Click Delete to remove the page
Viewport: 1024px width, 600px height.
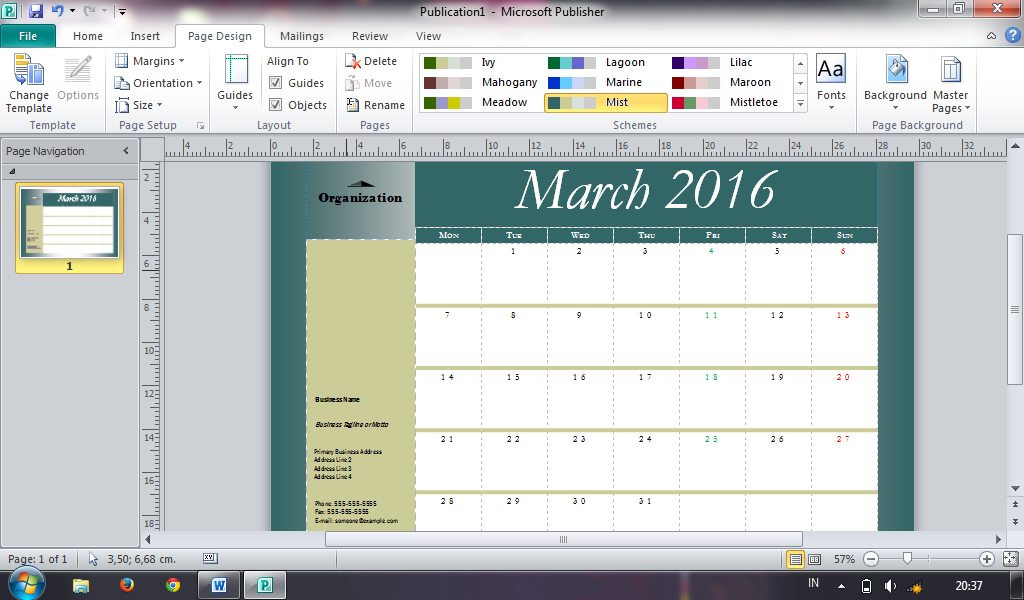click(x=375, y=61)
